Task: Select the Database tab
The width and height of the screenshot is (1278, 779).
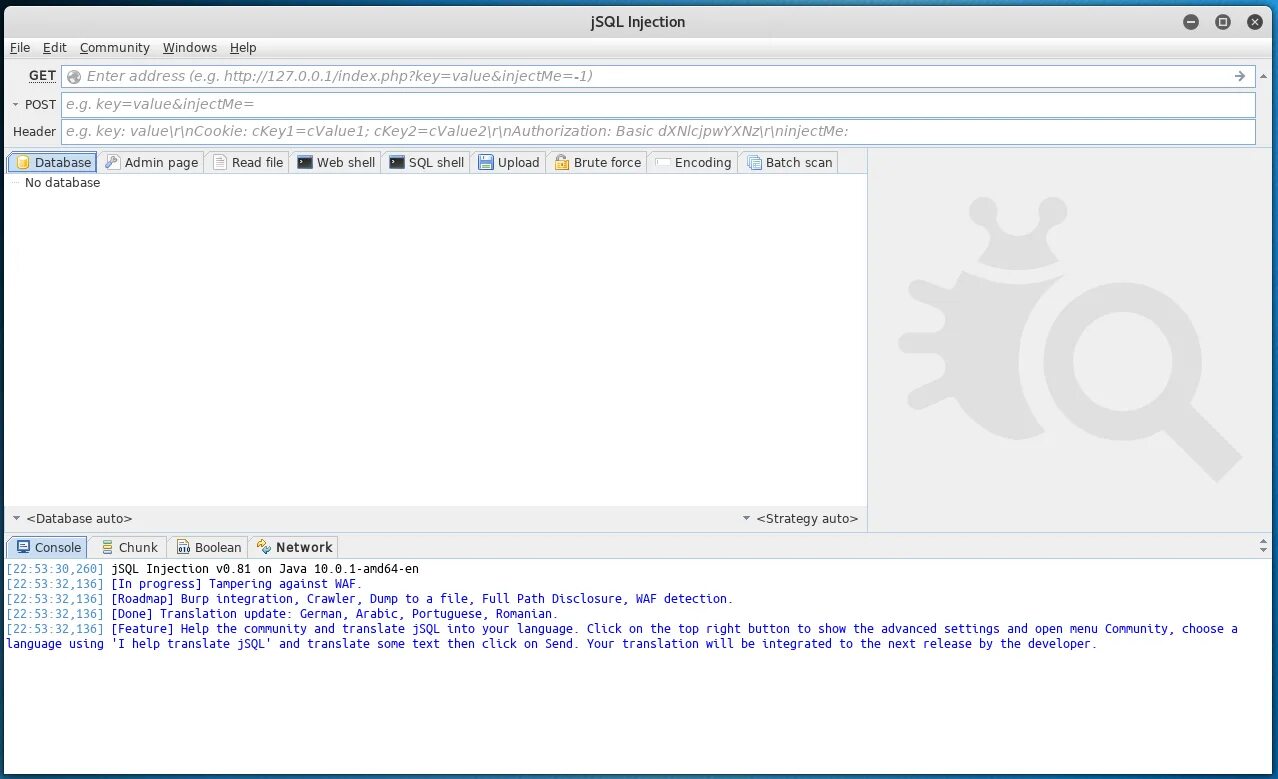Action: [52, 162]
